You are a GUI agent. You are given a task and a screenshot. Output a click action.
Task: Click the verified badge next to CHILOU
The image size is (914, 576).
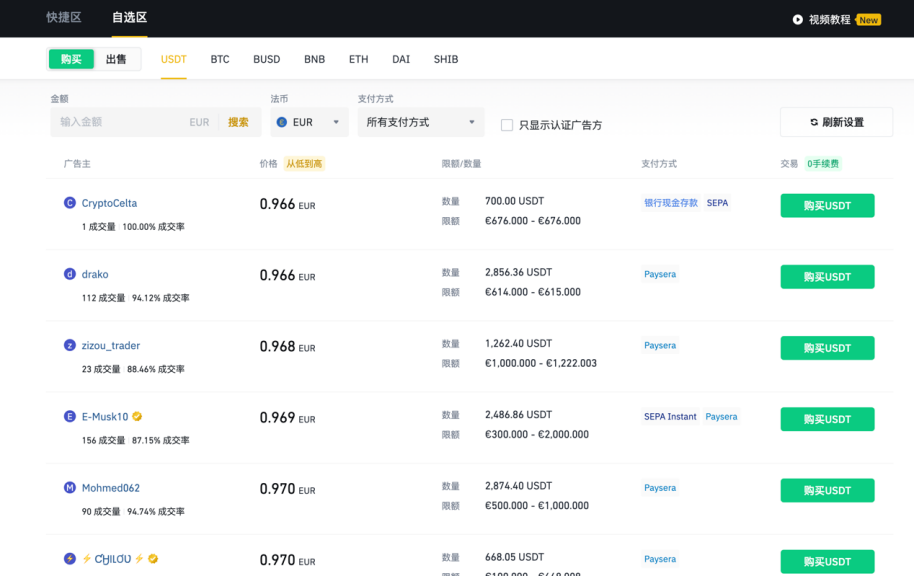tap(153, 558)
